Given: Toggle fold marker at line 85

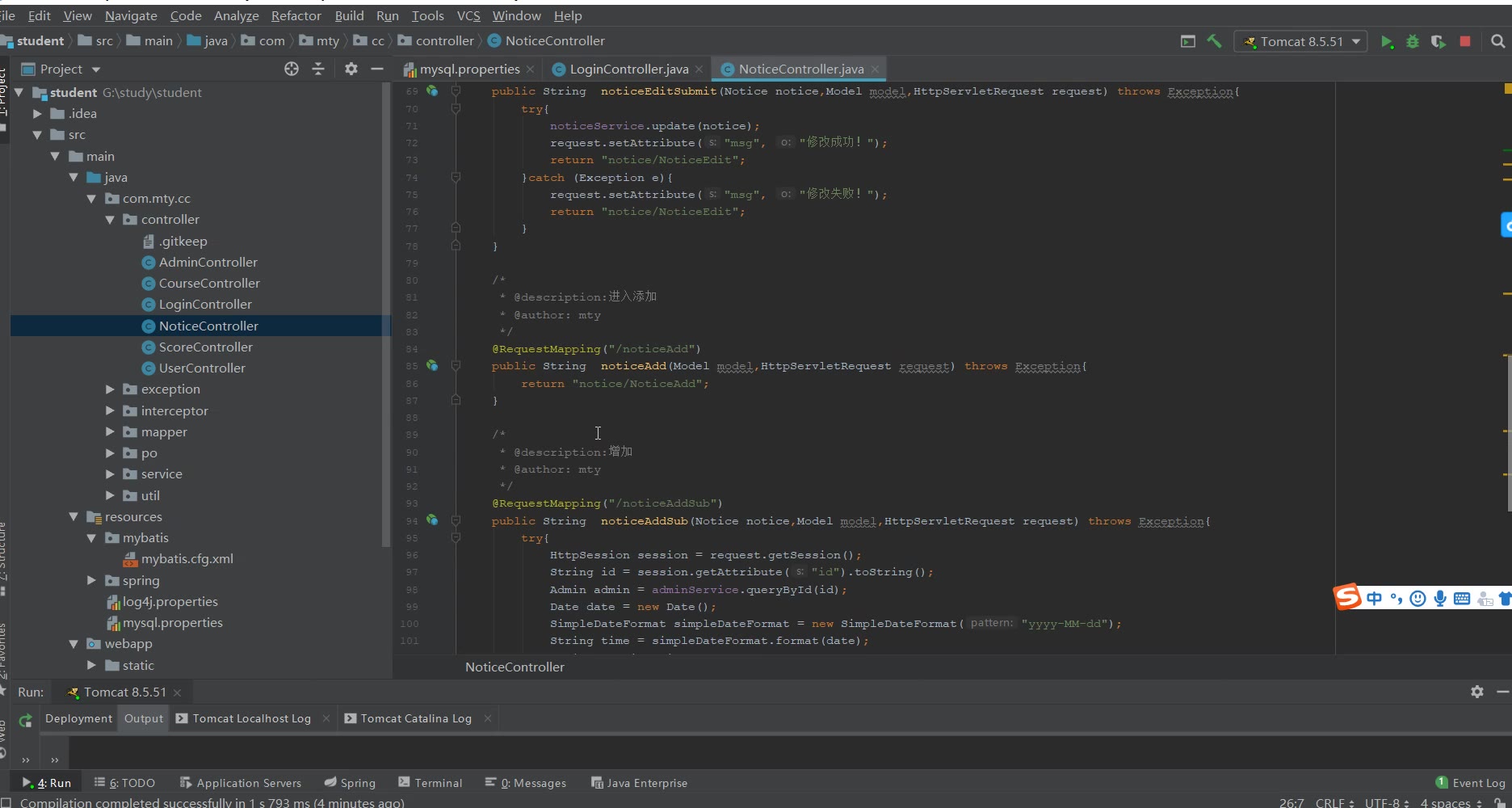Looking at the screenshot, I should click(x=456, y=366).
